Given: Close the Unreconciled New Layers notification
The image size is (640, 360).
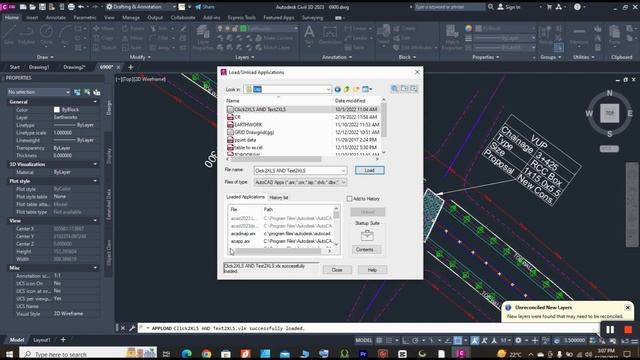Looking at the screenshot, I should tap(628, 307).
